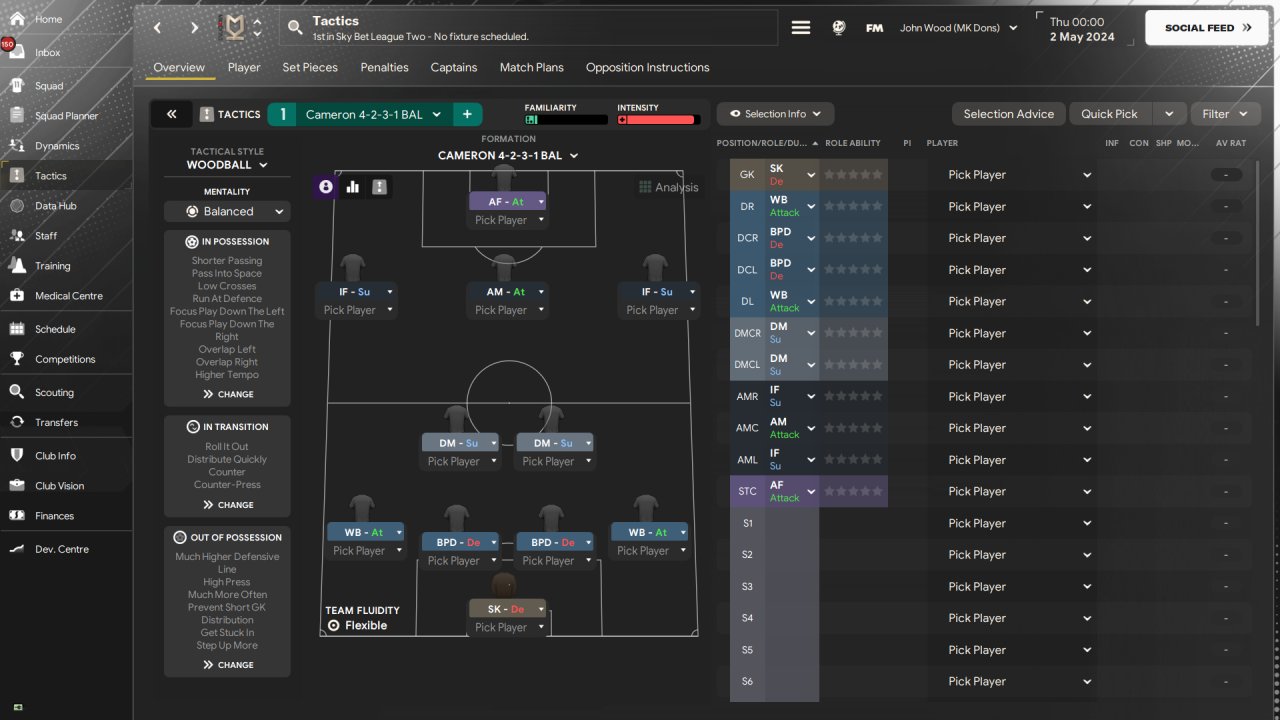Open Squad Planner from the sidebar
Viewport: 1280px width, 720px height.
[66, 116]
